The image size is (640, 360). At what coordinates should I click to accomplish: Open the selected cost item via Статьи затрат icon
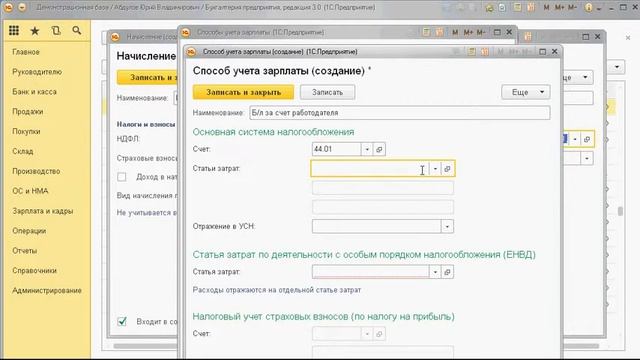447,169
